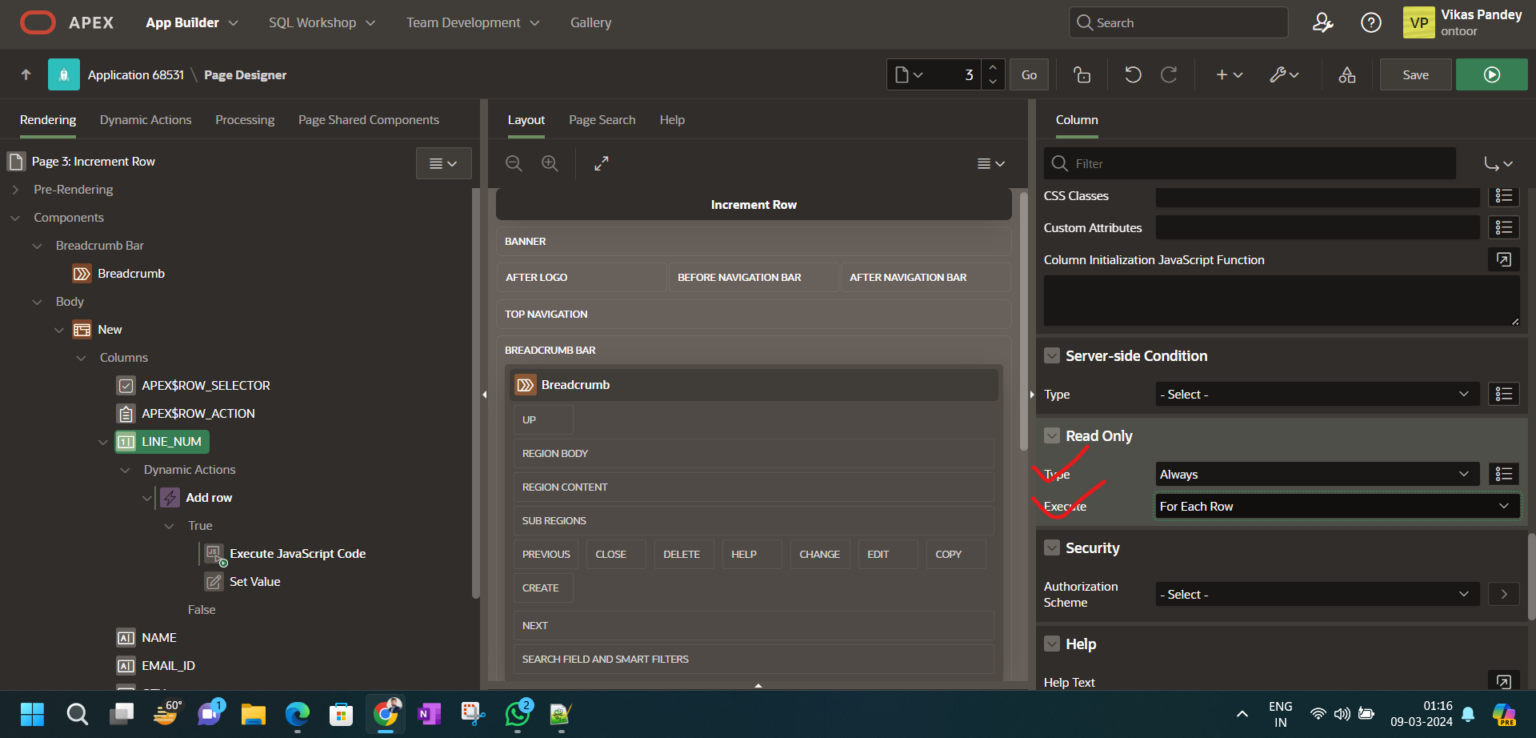This screenshot has height=738, width=1536.
Task: Open the Read Only Type dropdown
Action: (x=1316, y=474)
